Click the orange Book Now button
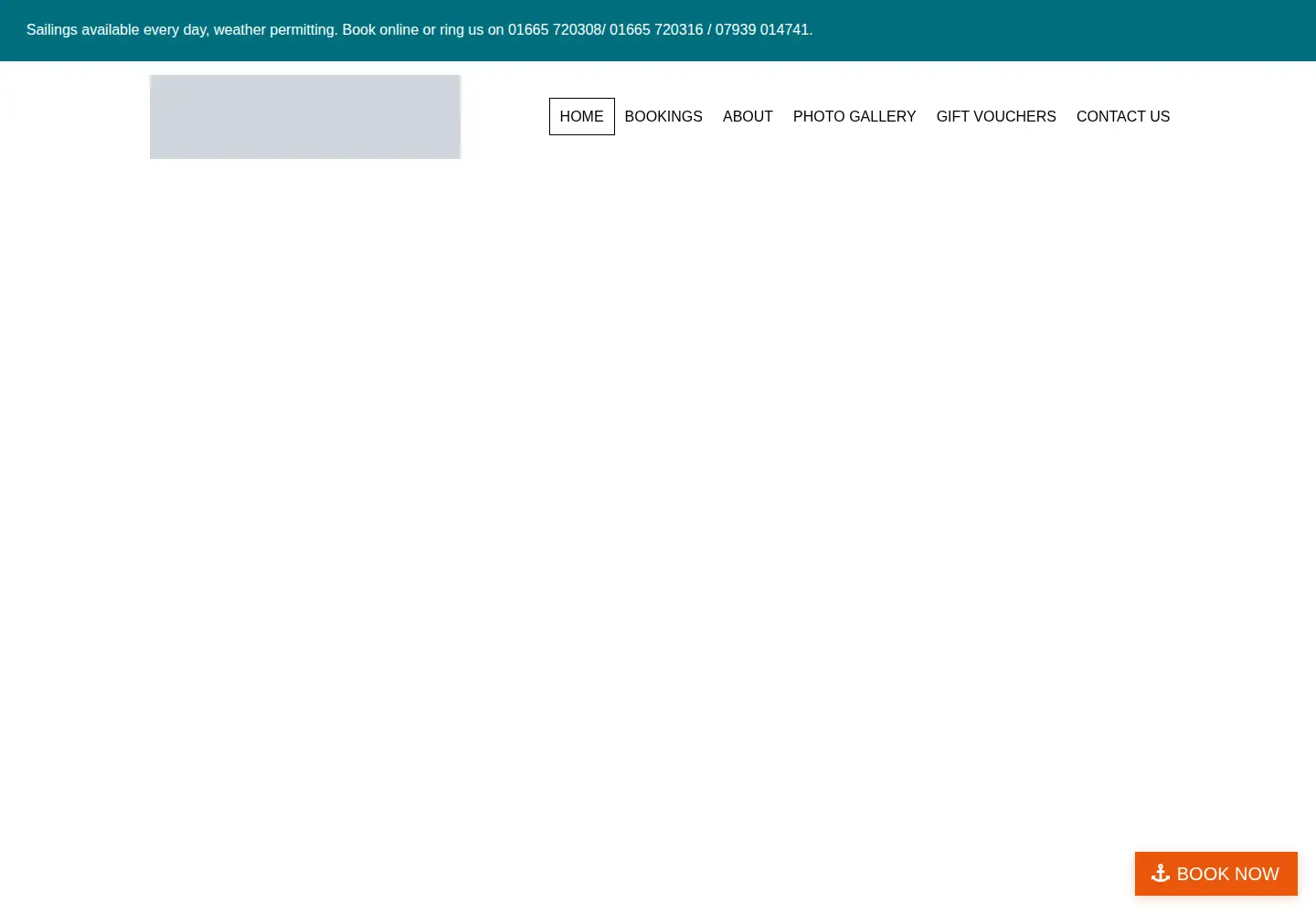Viewport: 1316px width, 914px height. pyautogui.click(x=1216, y=874)
